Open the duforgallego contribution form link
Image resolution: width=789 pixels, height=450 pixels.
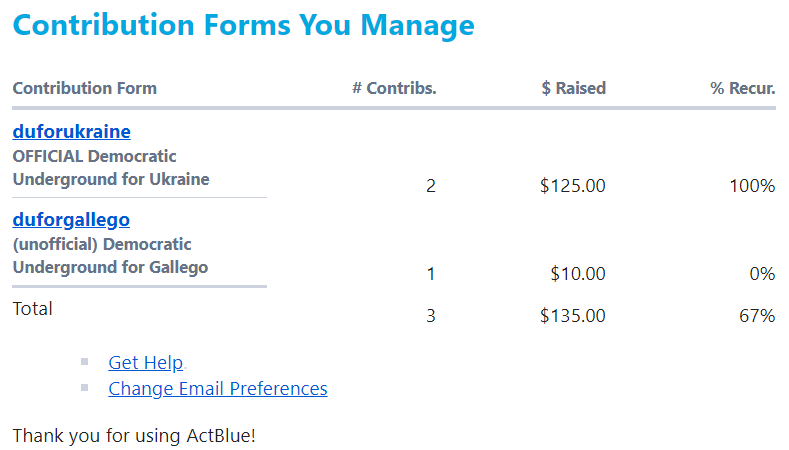(71, 219)
